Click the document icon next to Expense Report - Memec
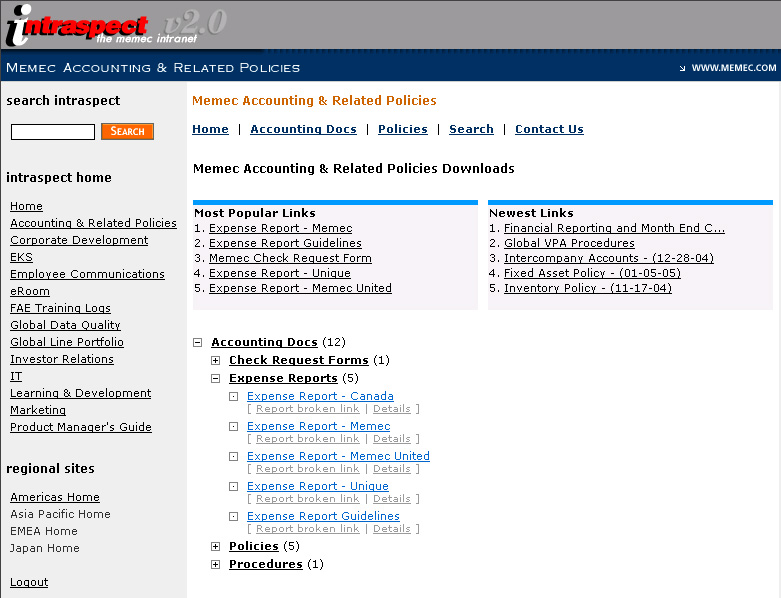The width and height of the screenshot is (781, 598). click(233, 426)
